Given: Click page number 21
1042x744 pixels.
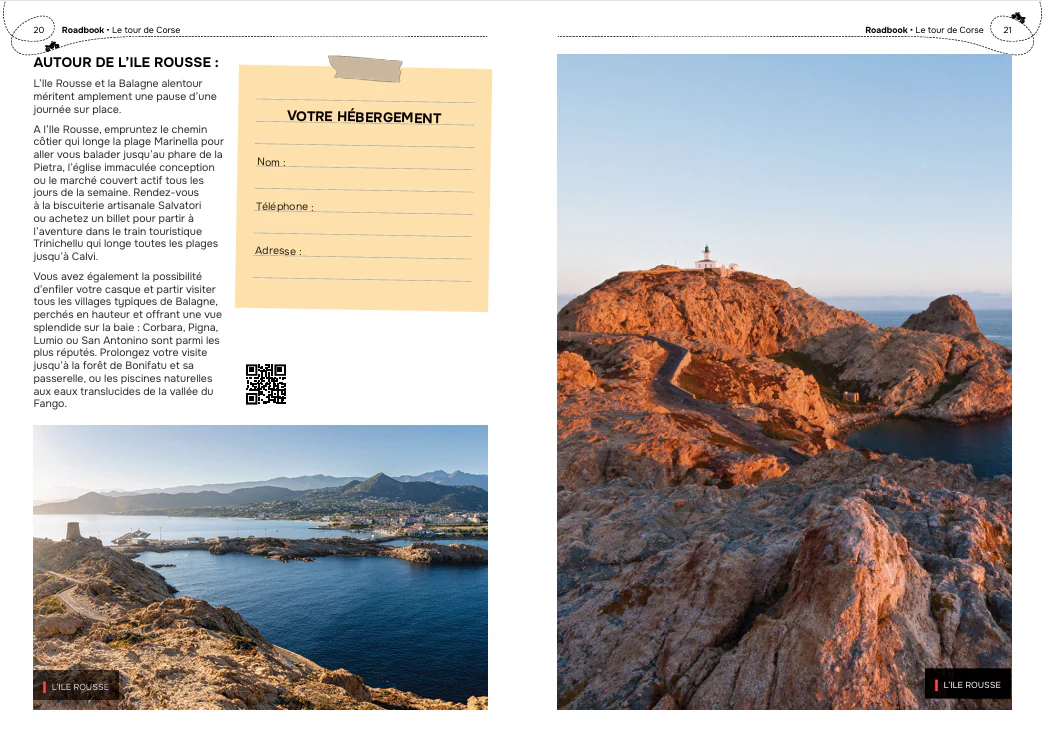Looking at the screenshot, I should tap(1007, 30).
